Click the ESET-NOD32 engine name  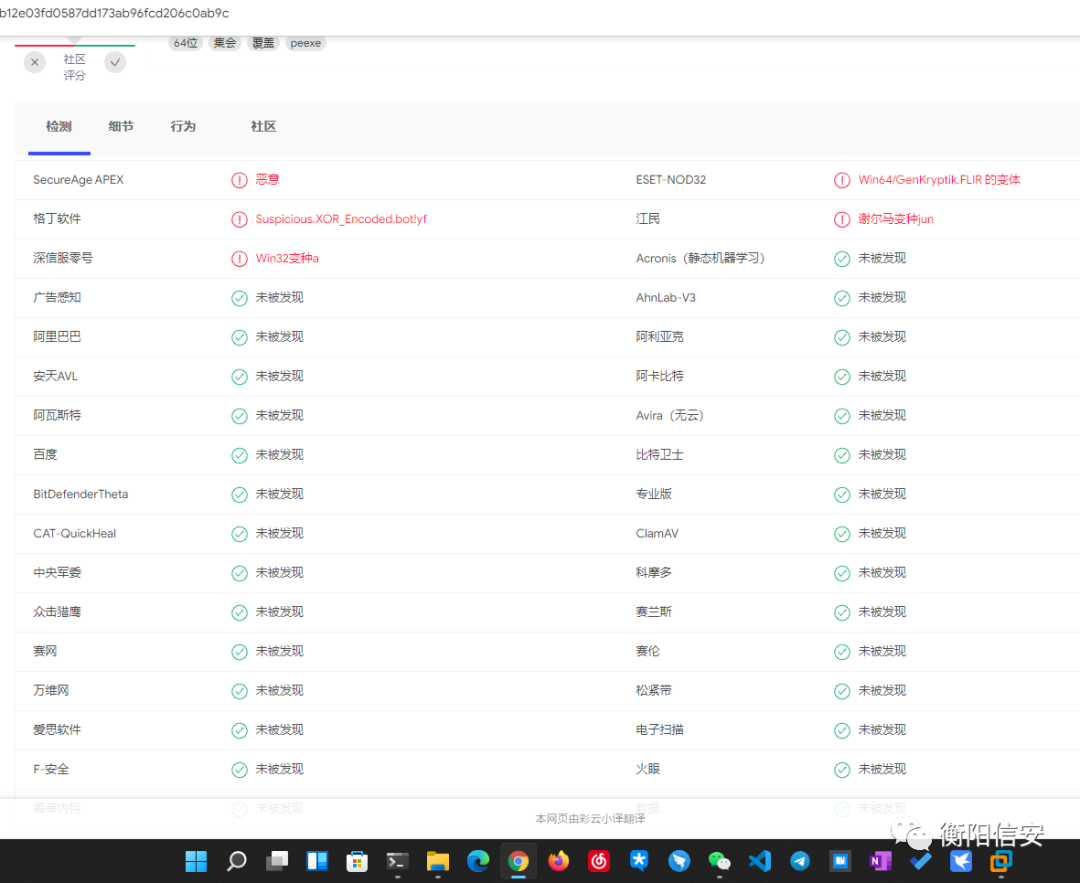tap(670, 180)
